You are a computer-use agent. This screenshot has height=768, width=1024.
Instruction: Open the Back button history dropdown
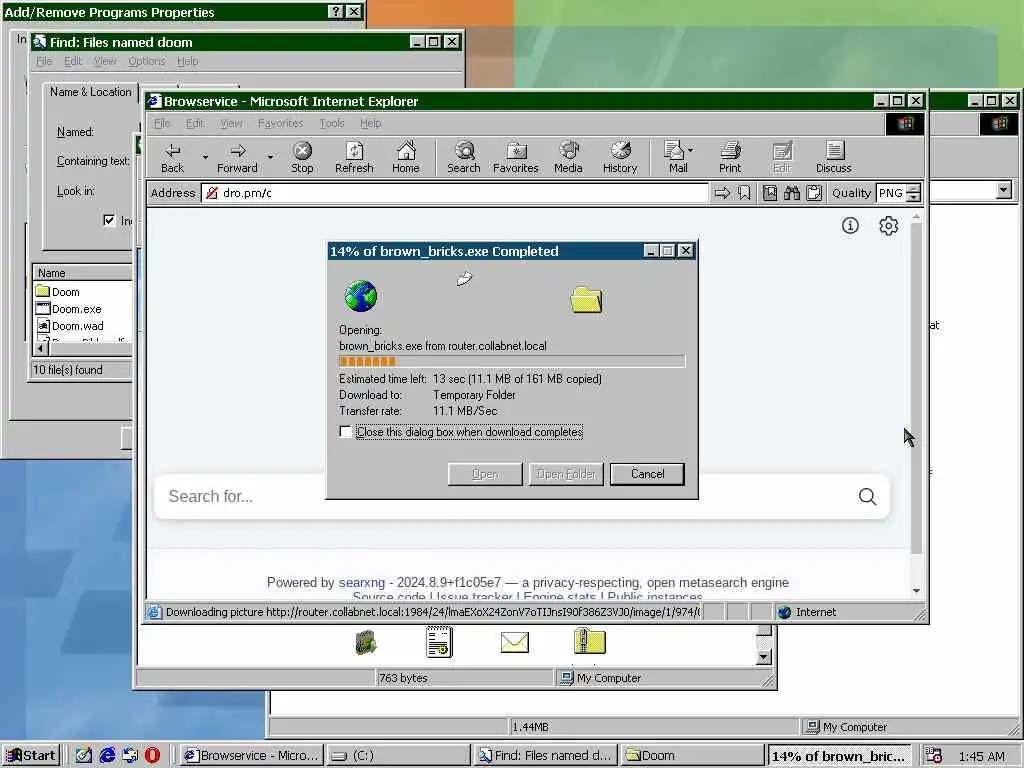pos(204,157)
